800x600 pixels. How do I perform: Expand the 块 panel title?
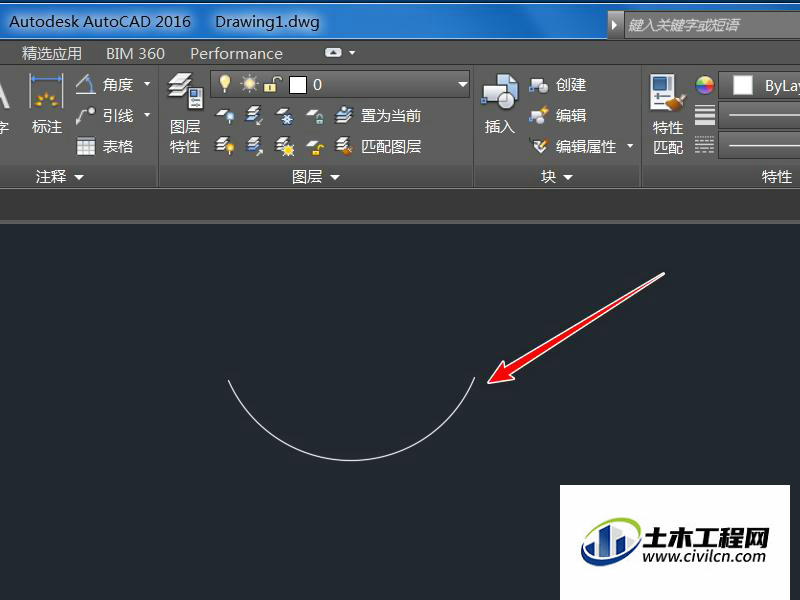[x=556, y=177]
